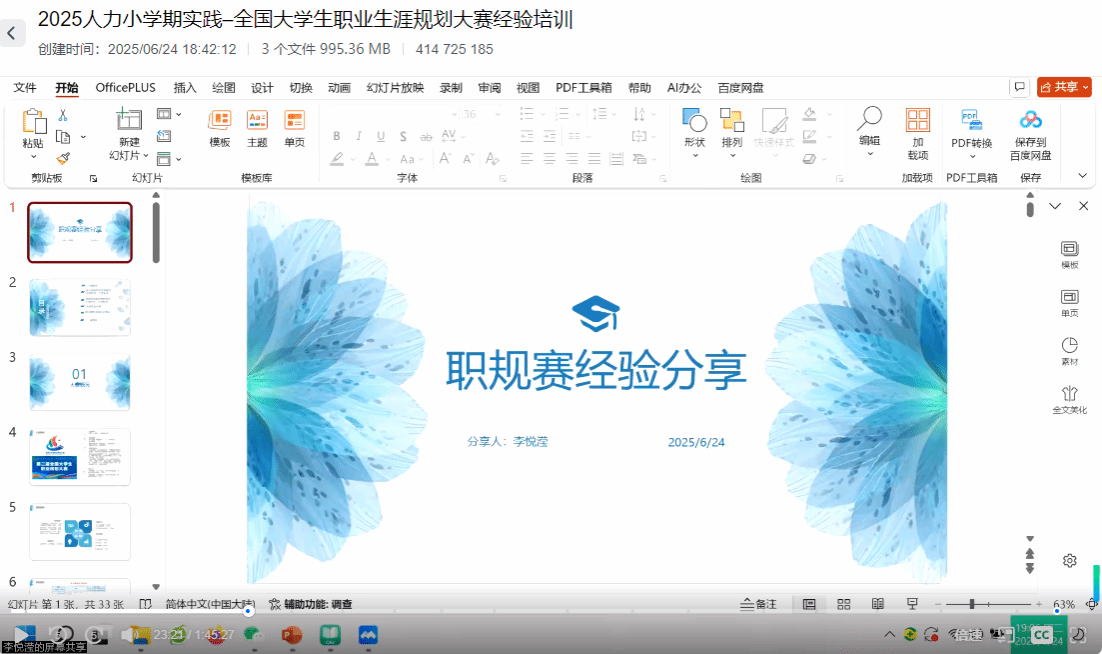
Task: Switch to the 幻灯片放映 tab
Action: pos(395,88)
